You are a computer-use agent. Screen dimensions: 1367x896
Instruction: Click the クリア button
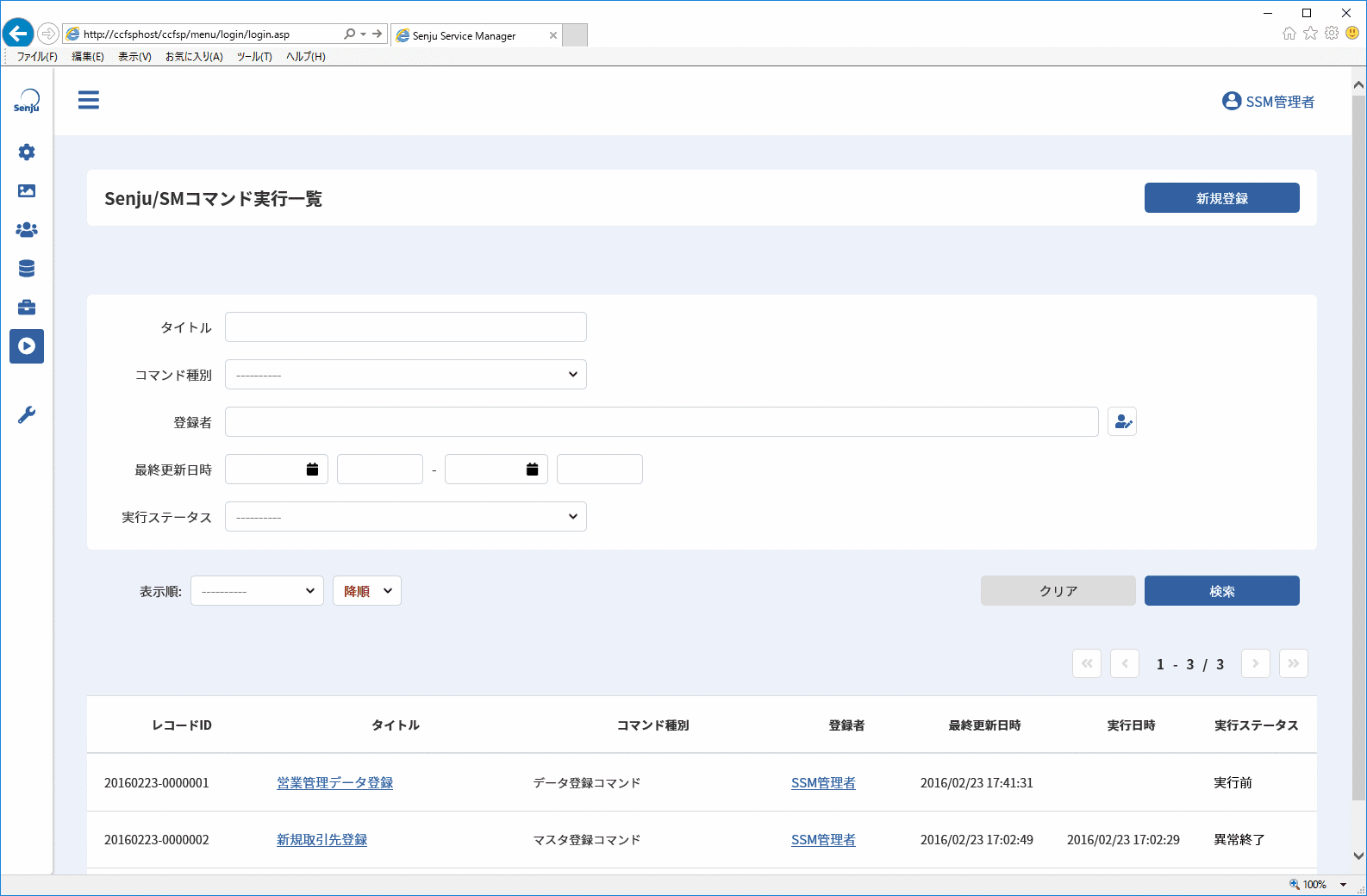click(x=1058, y=591)
